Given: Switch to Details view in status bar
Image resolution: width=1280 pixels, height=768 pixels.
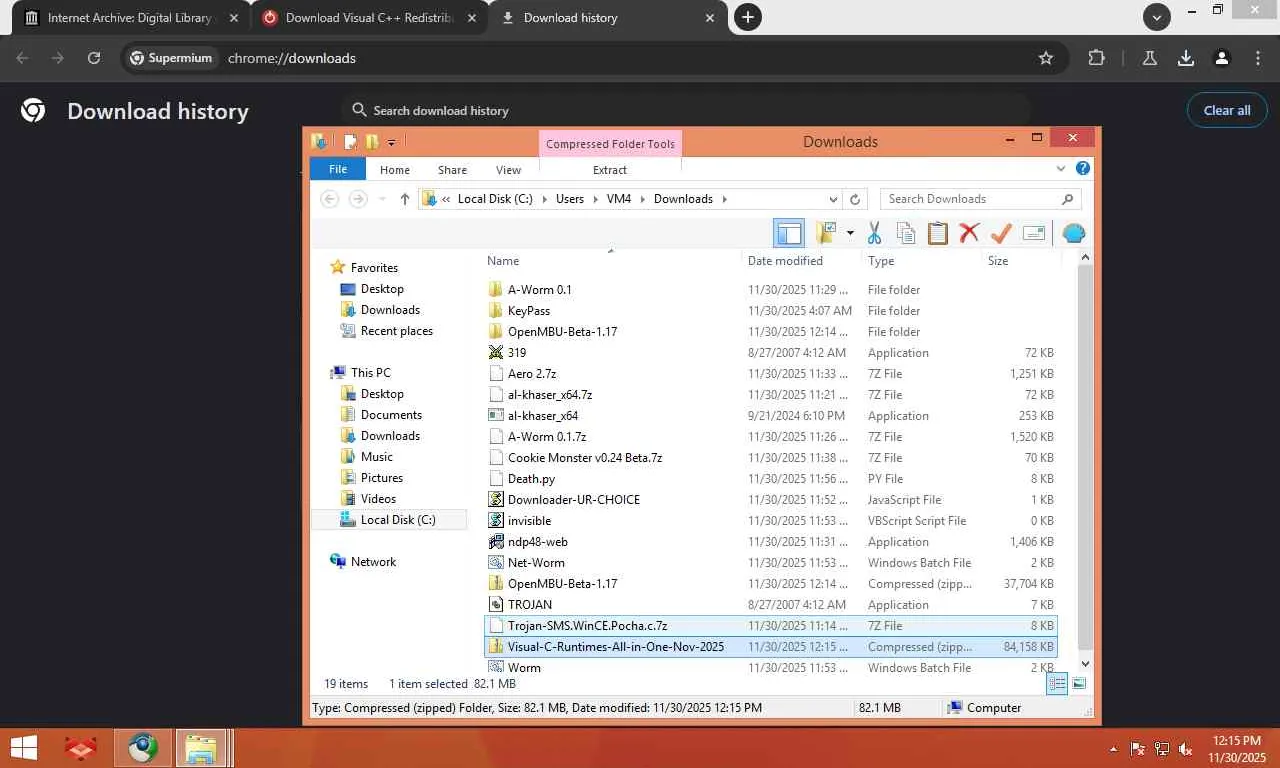Looking at the screenshot, I should tap(1057, 684).
